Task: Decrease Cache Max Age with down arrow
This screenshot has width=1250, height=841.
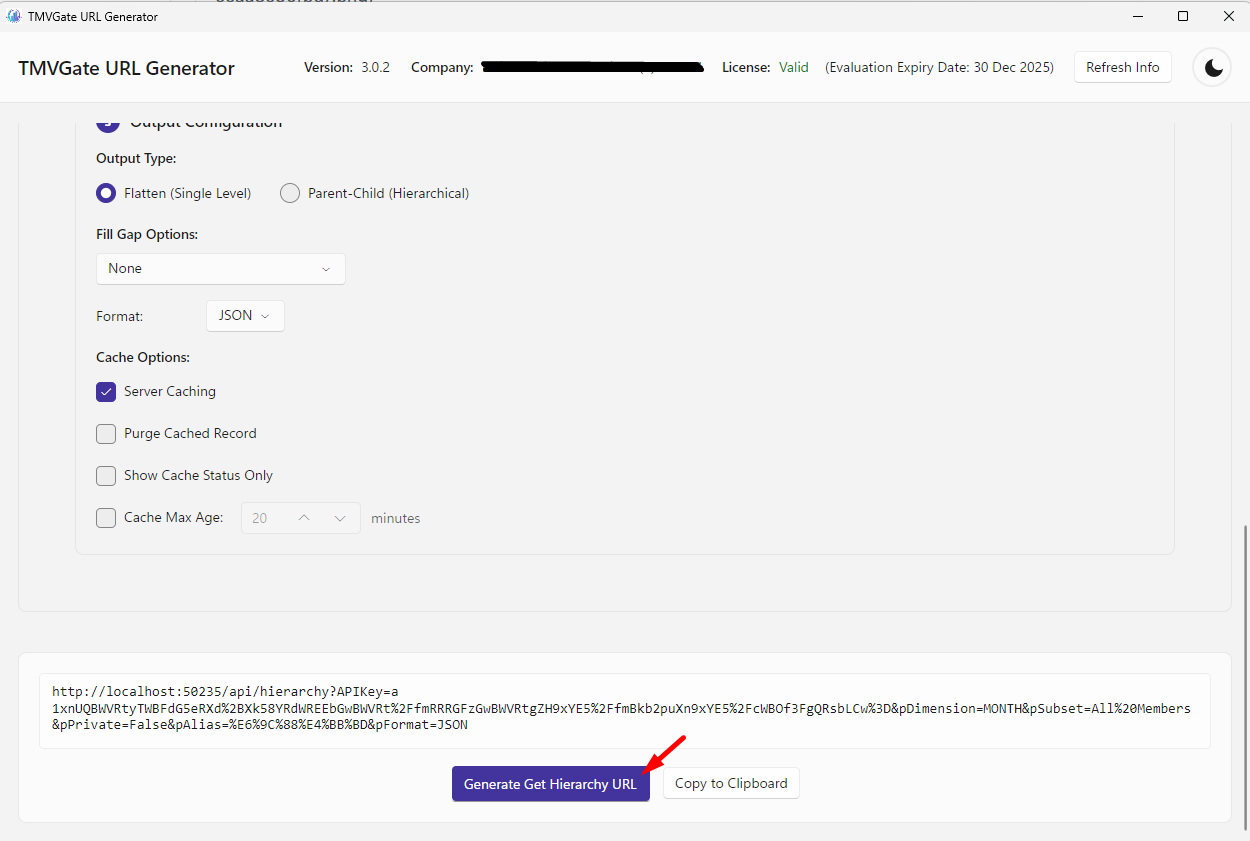Action: [x=340, y=518]
